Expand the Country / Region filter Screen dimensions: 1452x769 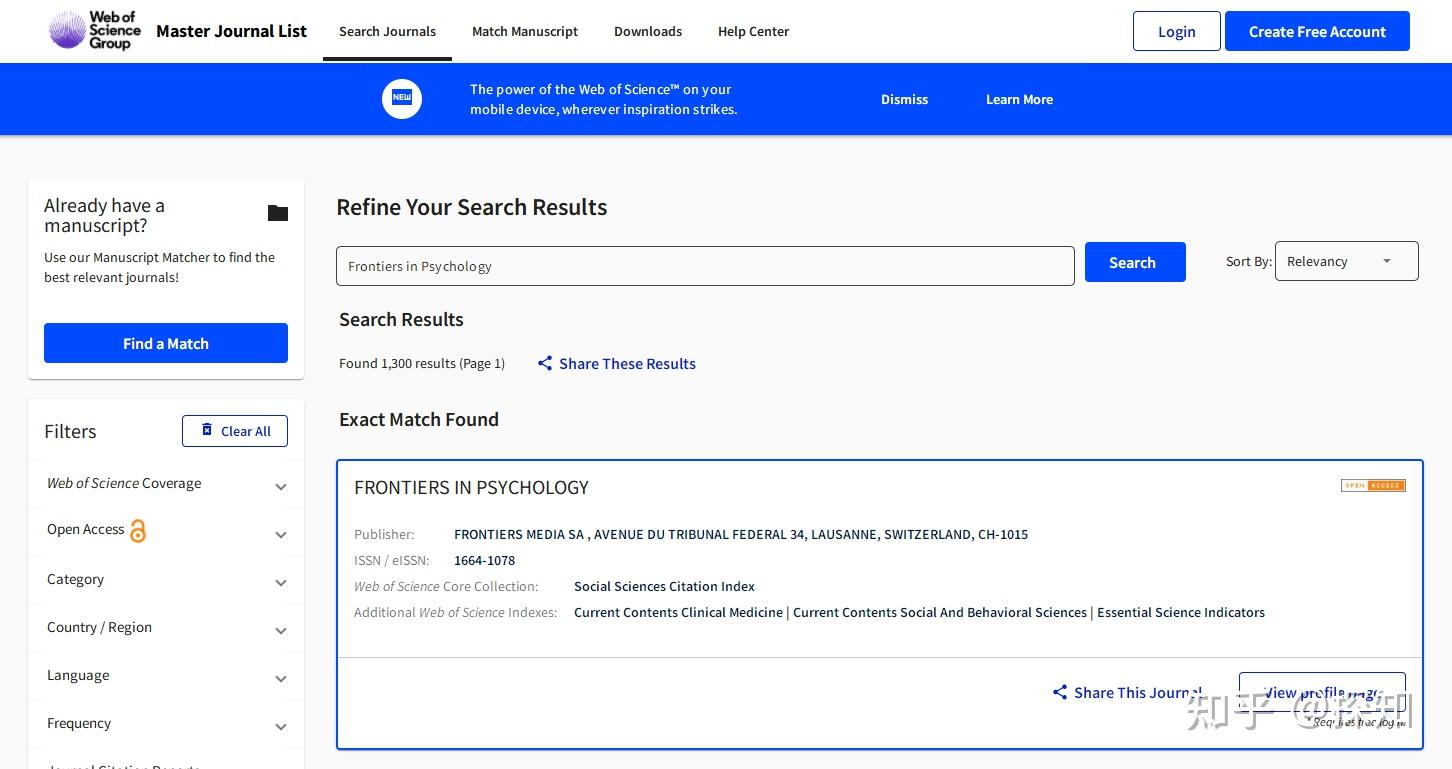coord(281,629)
